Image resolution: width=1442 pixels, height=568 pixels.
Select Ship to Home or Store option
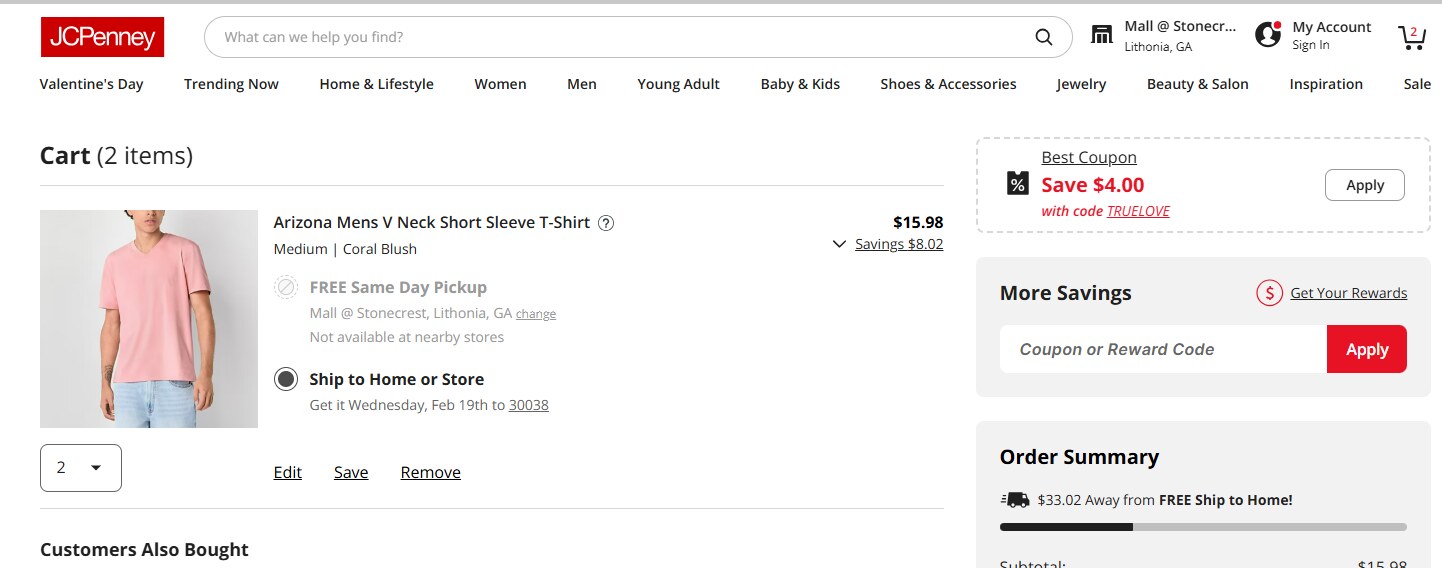pos(286,379)
